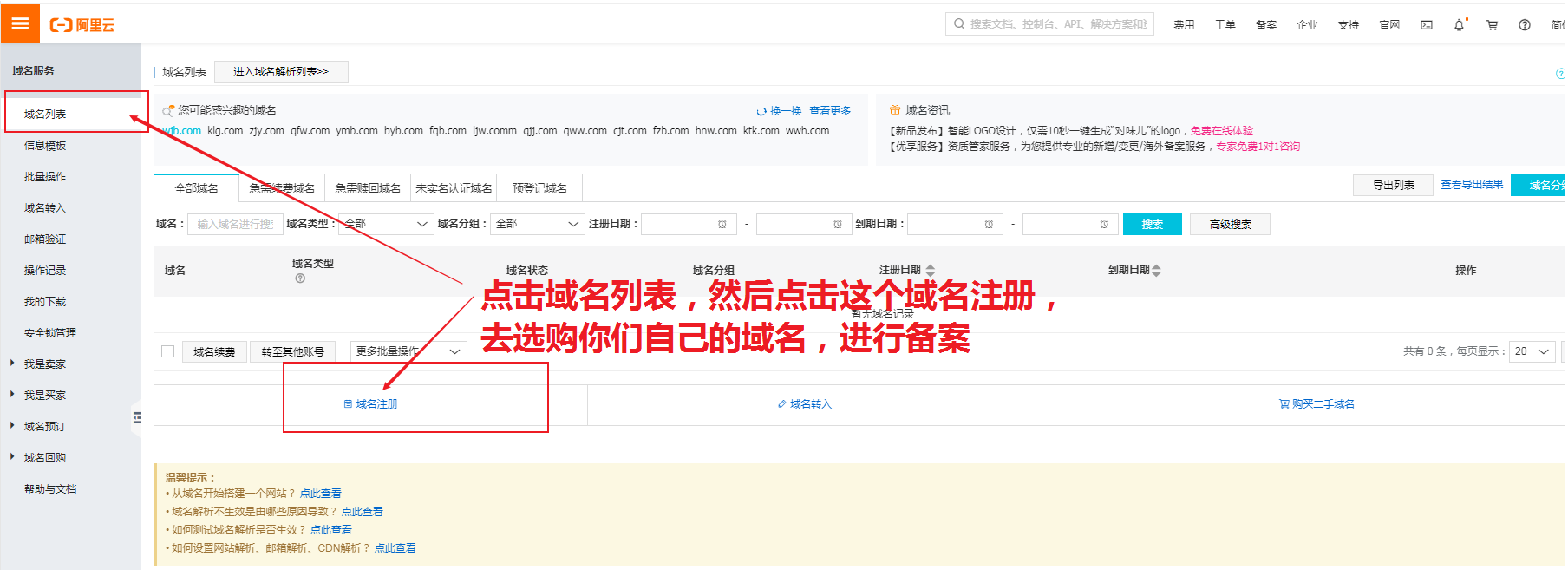This screenshot has height=570, width=1568.
Task: Select the 急需续费域名 tab
Action: click(282, 188)
